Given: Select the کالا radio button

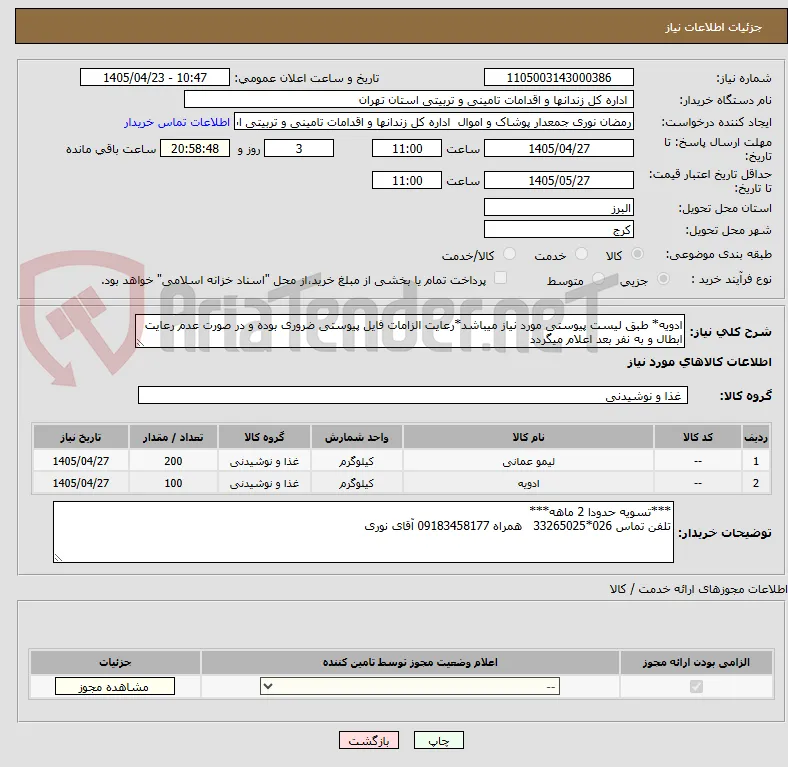Looking at the screenshot, I should click(637, 254).
